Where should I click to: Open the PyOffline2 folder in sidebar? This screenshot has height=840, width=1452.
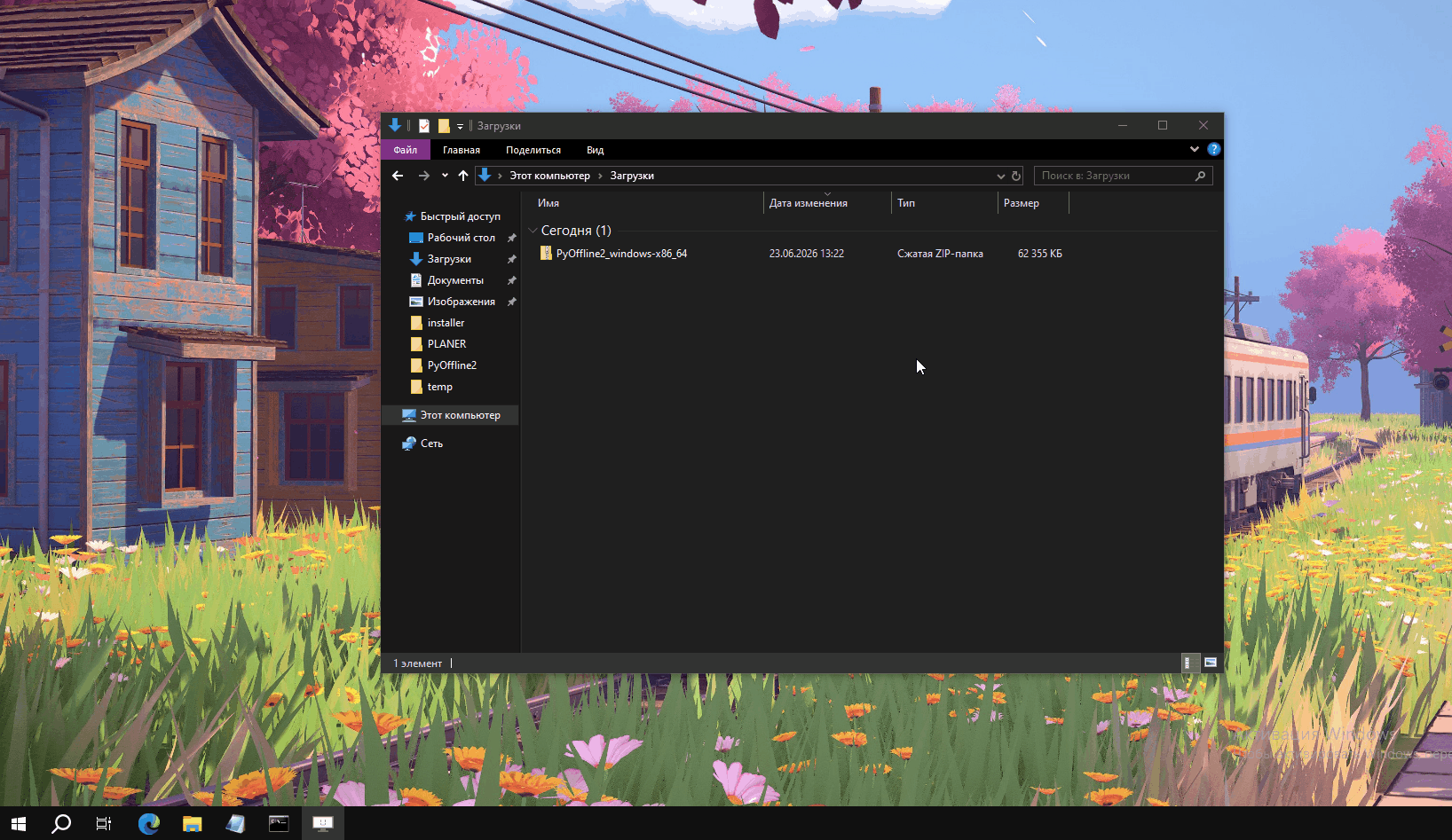(452, 365)
